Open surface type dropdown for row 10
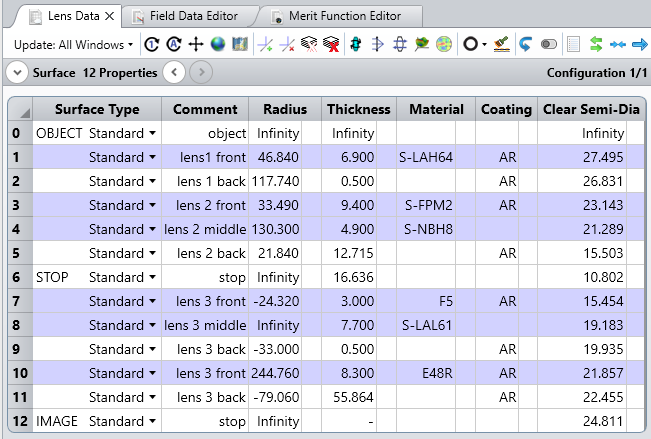 coord(152,373)
